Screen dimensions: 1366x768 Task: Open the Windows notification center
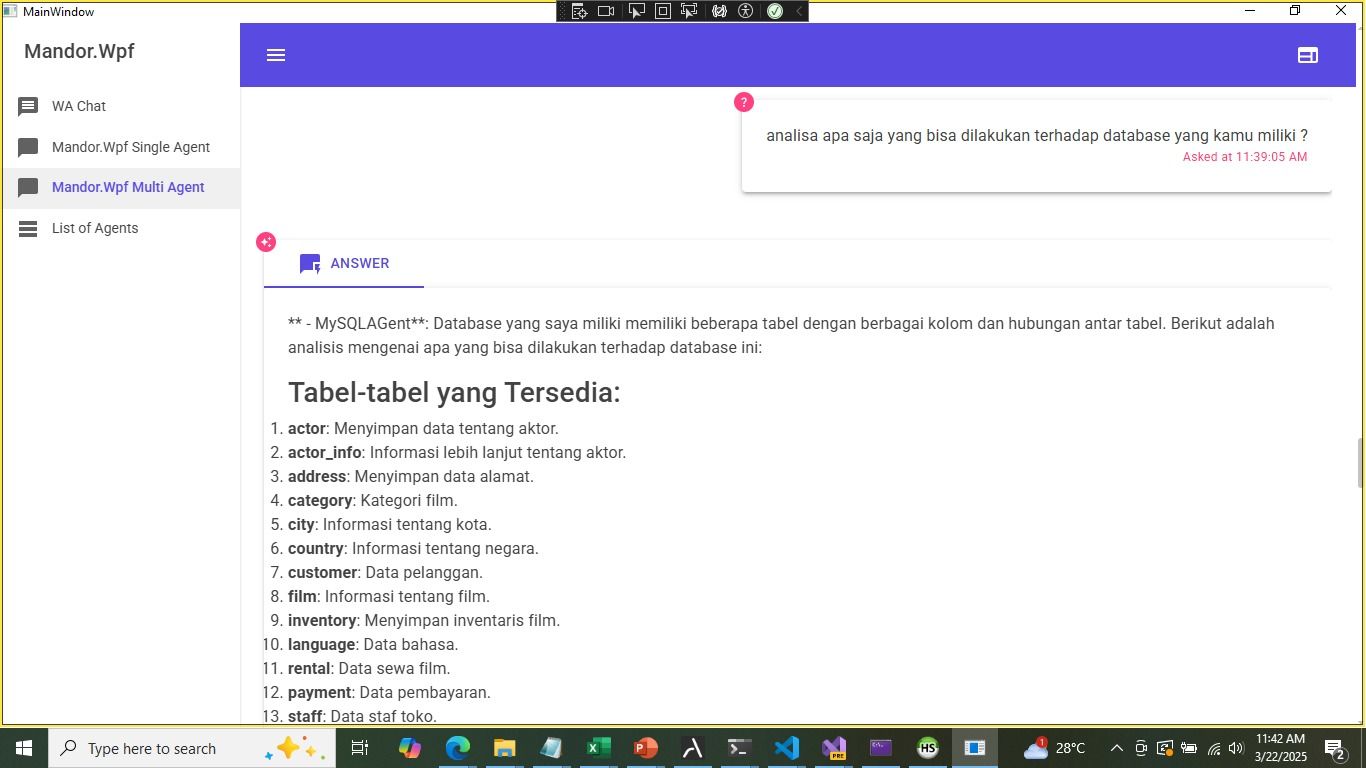1334,748
